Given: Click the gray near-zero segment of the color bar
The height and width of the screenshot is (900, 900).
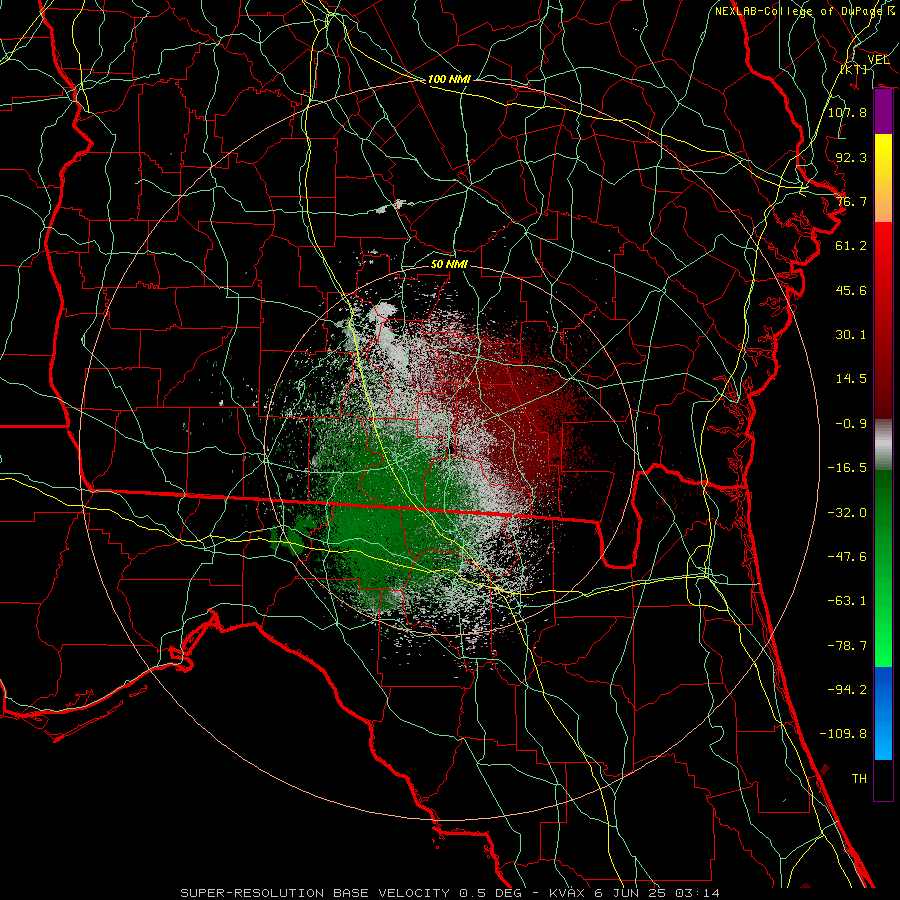Looking at the screenshot, I should tap(883, 445).
